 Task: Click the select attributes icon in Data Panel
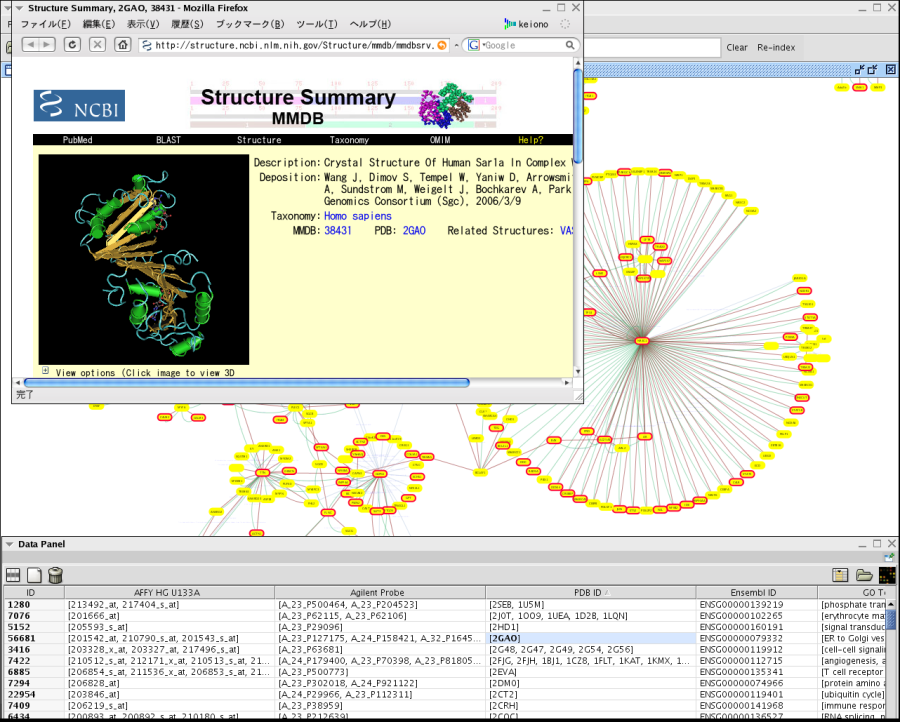pyautogui.click(x=13, y=575)
